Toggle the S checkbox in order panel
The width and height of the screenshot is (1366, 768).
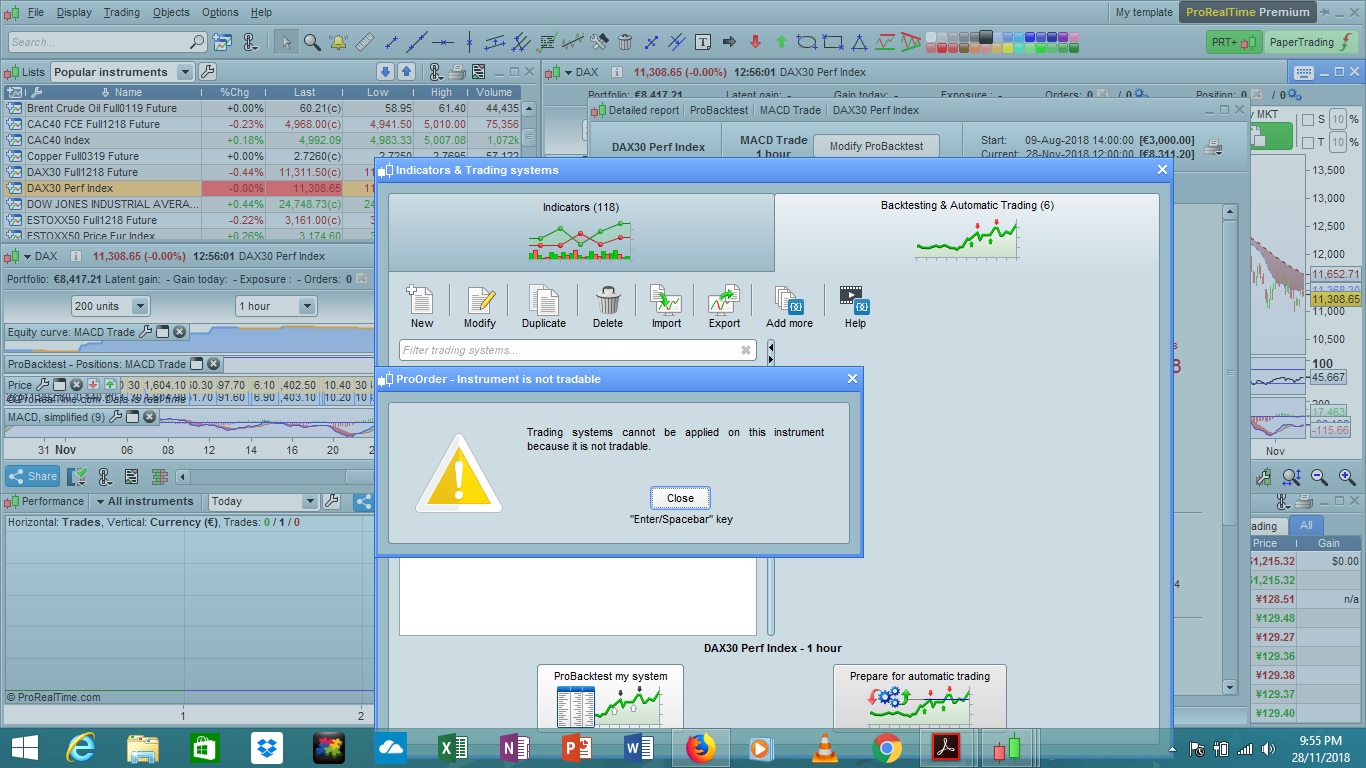(1308, 120)
